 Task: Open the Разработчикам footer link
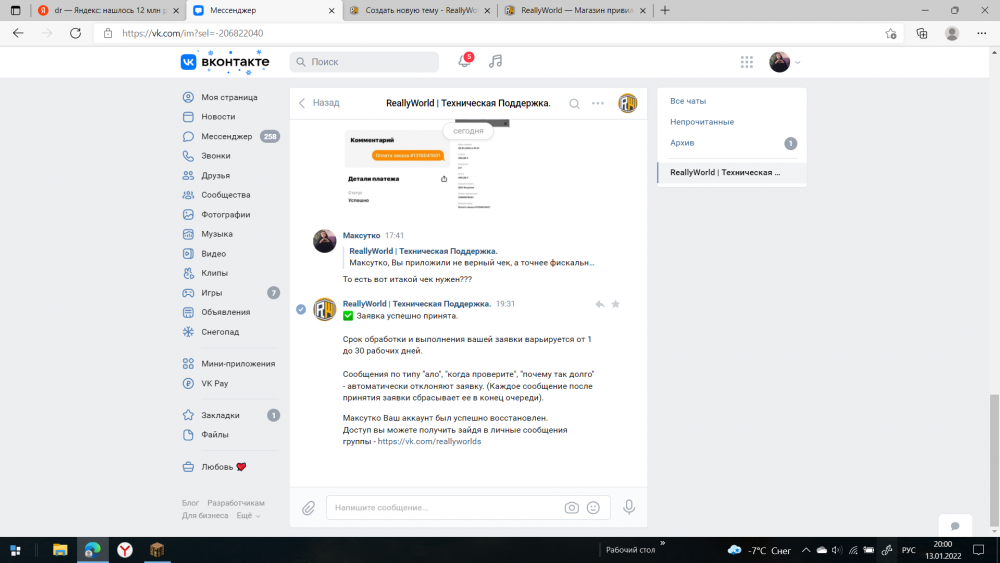[236, 503]
